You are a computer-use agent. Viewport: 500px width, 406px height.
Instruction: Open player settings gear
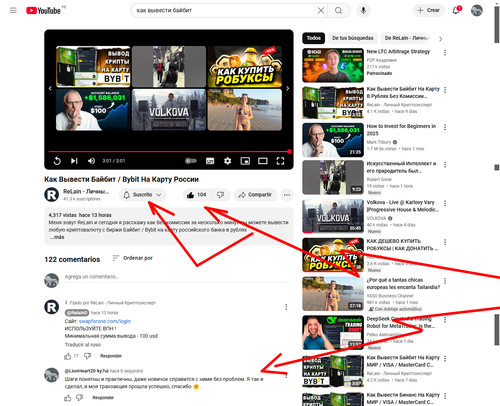(x=227, y=161)
